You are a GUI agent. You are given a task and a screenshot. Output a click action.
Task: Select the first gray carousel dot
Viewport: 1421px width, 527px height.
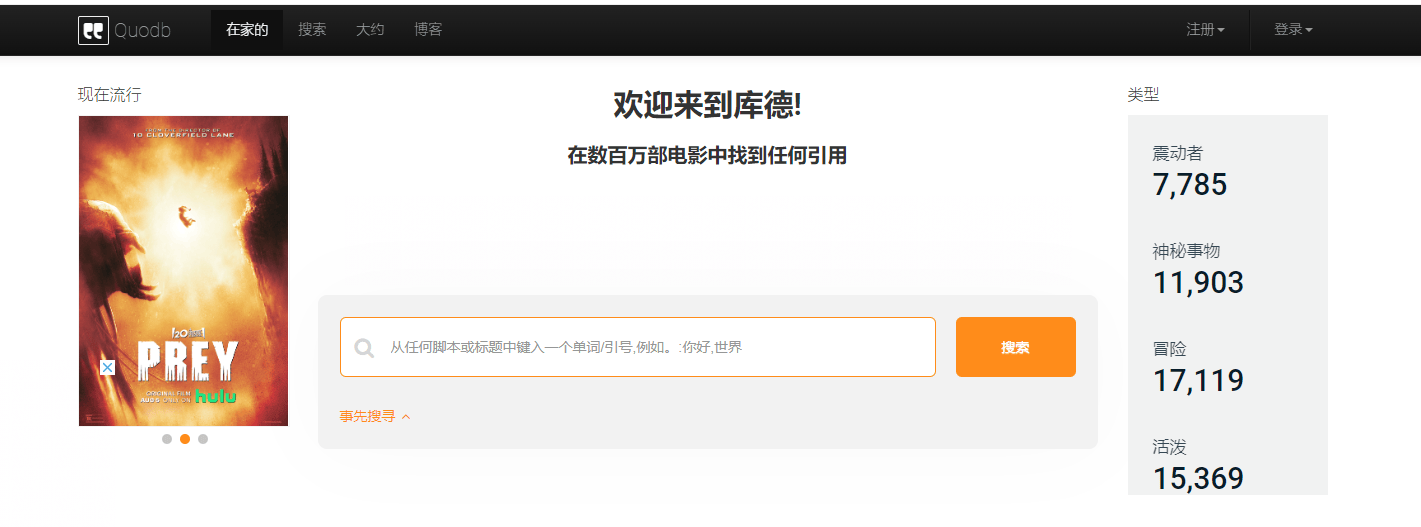point(167,439)
